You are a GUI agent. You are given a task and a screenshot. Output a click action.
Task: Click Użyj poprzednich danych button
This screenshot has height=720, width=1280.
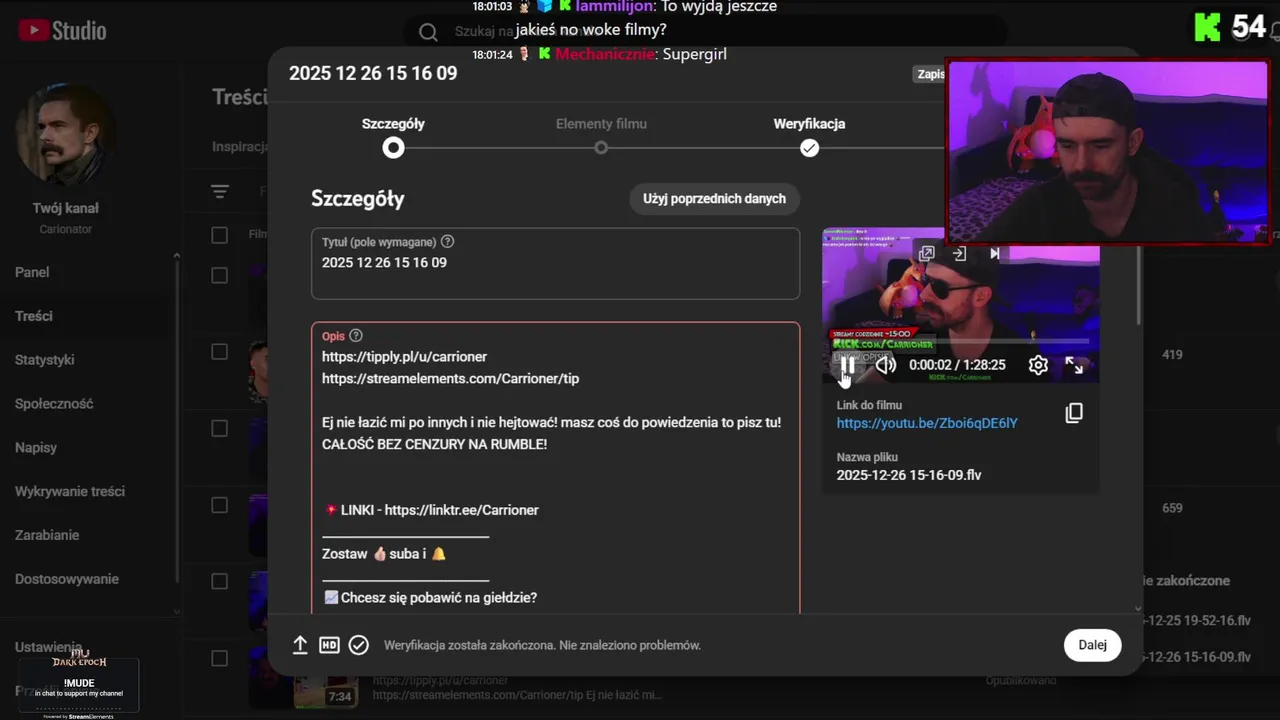pos(714,198)
